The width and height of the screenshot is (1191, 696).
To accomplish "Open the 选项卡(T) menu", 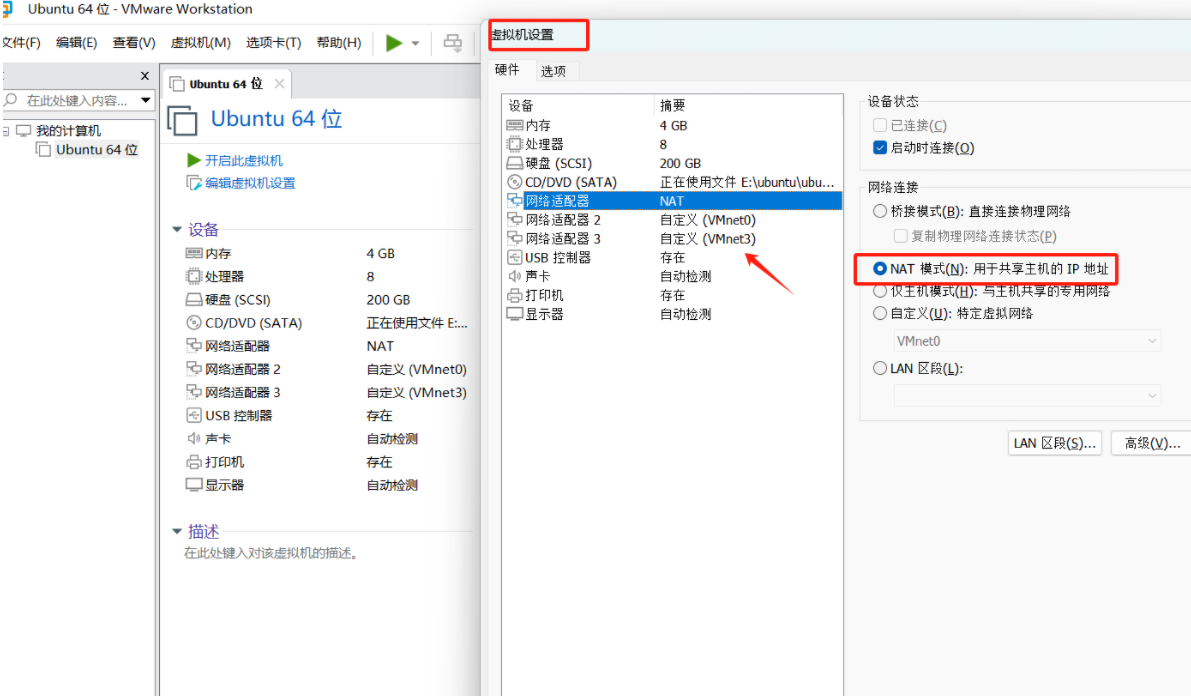I will tap(273, 43).
